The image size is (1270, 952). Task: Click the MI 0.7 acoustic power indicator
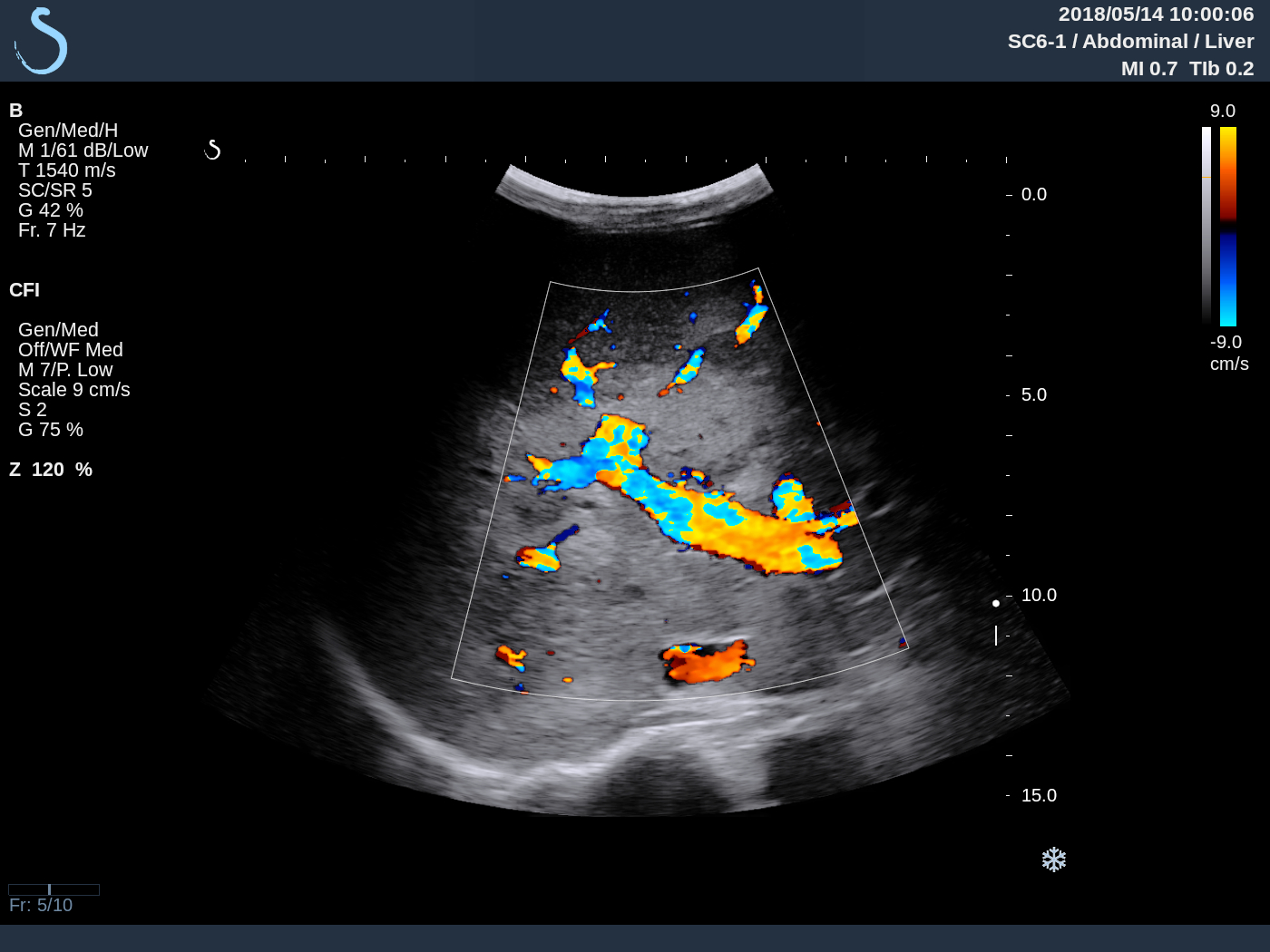pos(1148,67)
